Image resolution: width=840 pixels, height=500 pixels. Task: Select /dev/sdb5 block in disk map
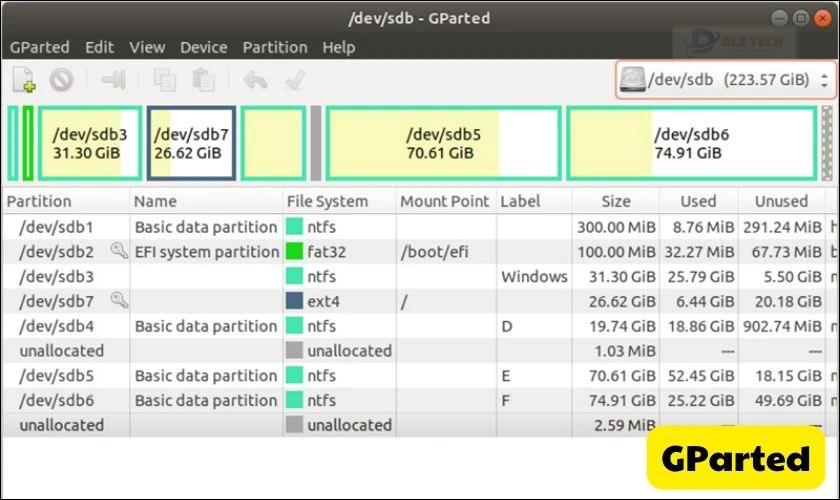(444, 143)
